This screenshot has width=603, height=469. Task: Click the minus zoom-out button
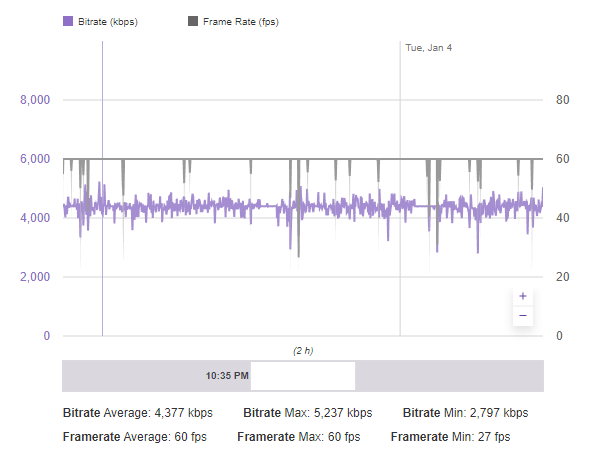point(522,317)
